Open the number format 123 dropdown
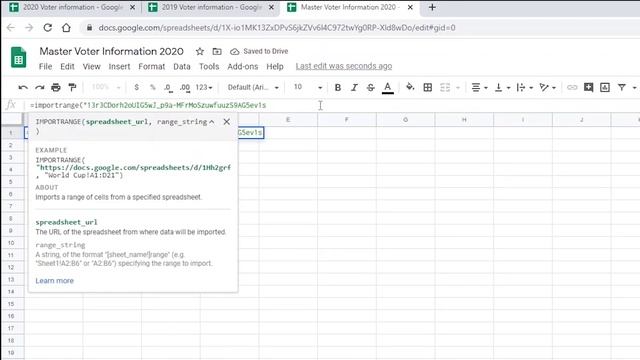 (x=204, y=87)
